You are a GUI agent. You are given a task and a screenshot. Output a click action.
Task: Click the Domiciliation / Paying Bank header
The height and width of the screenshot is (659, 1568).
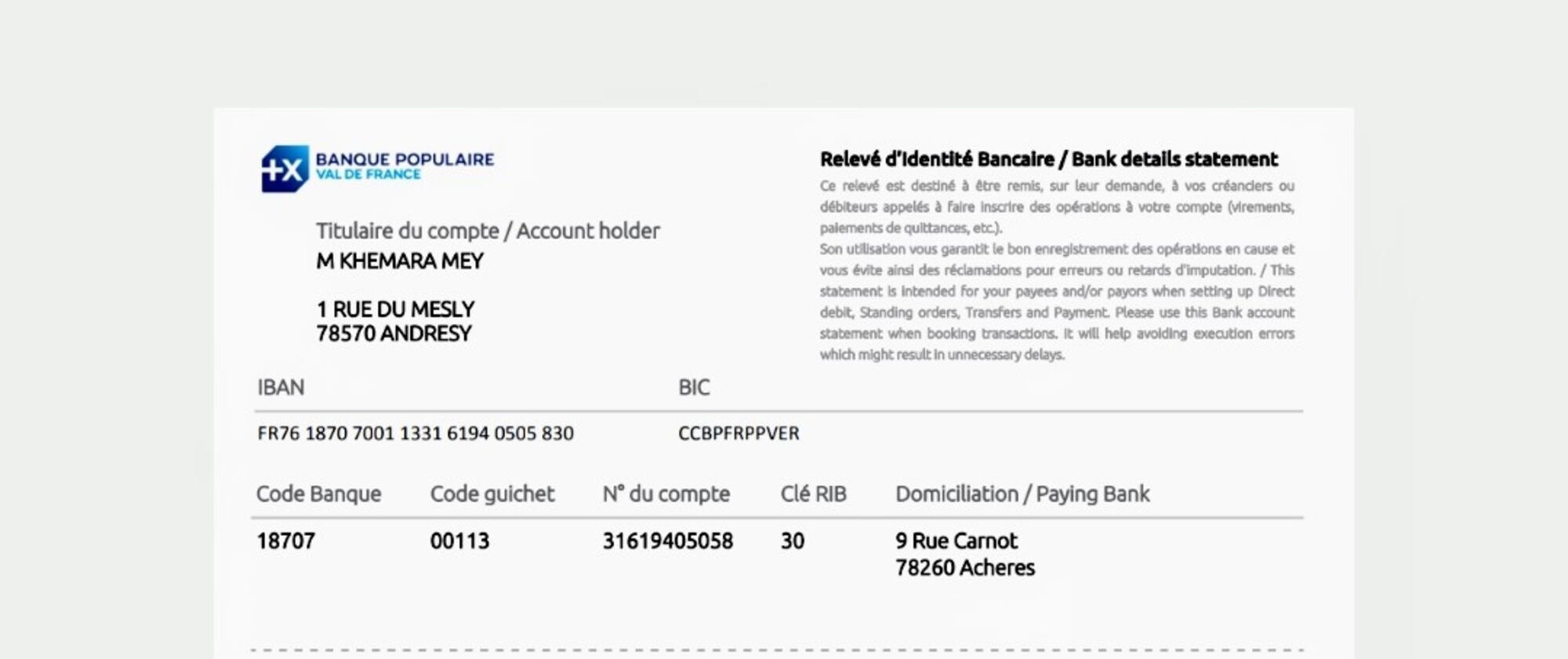[1022, 494]
